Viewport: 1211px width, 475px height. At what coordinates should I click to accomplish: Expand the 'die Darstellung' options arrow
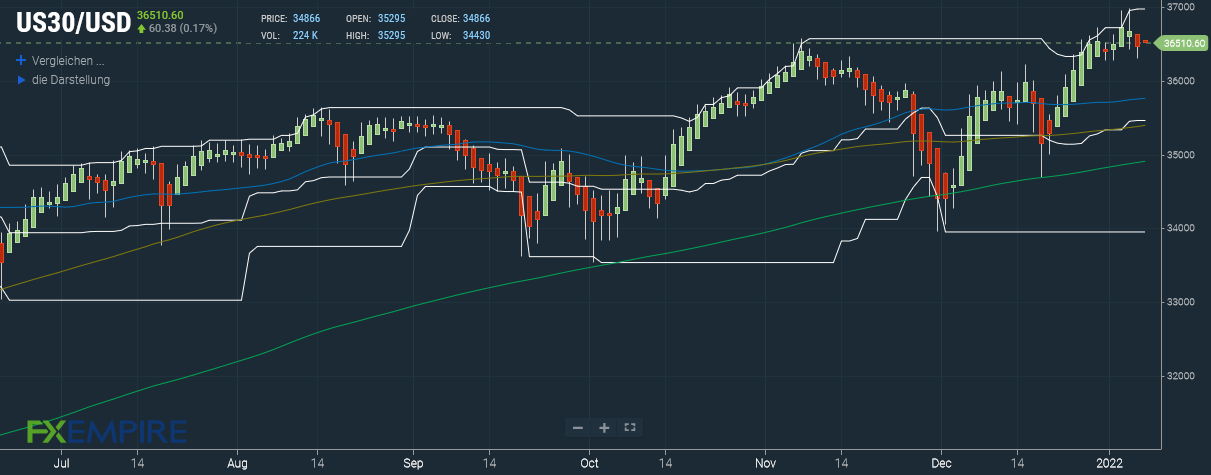(x=21, y=79)
